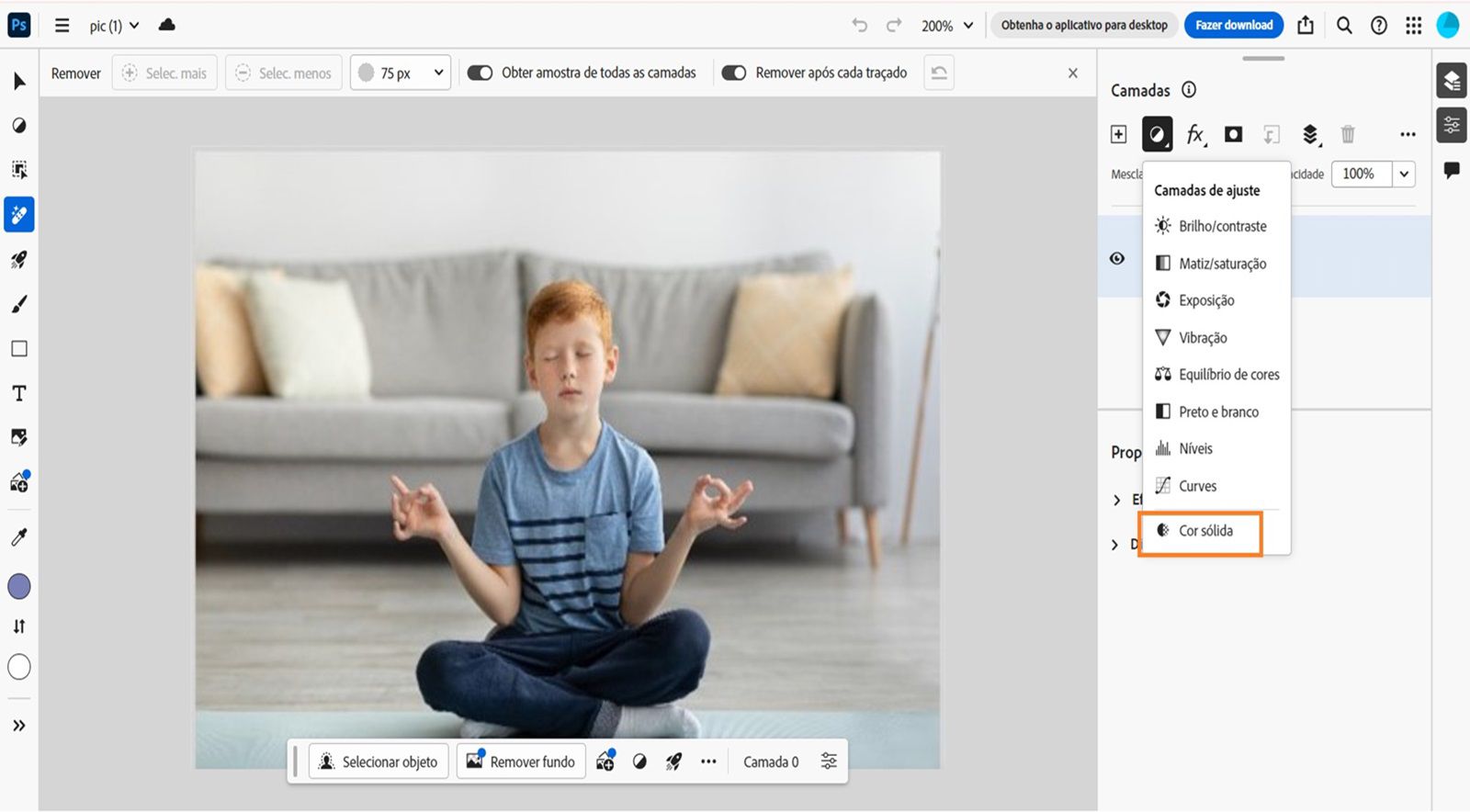The image size is (1470, 812).
Task: Select the quick actions rocket tool in left toolbar
Action: tap(19, 260)
